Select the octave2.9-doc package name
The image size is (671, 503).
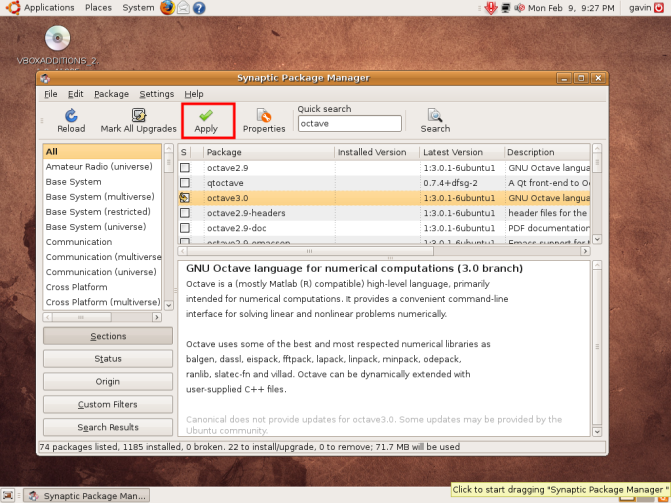(x=237, y=228)
